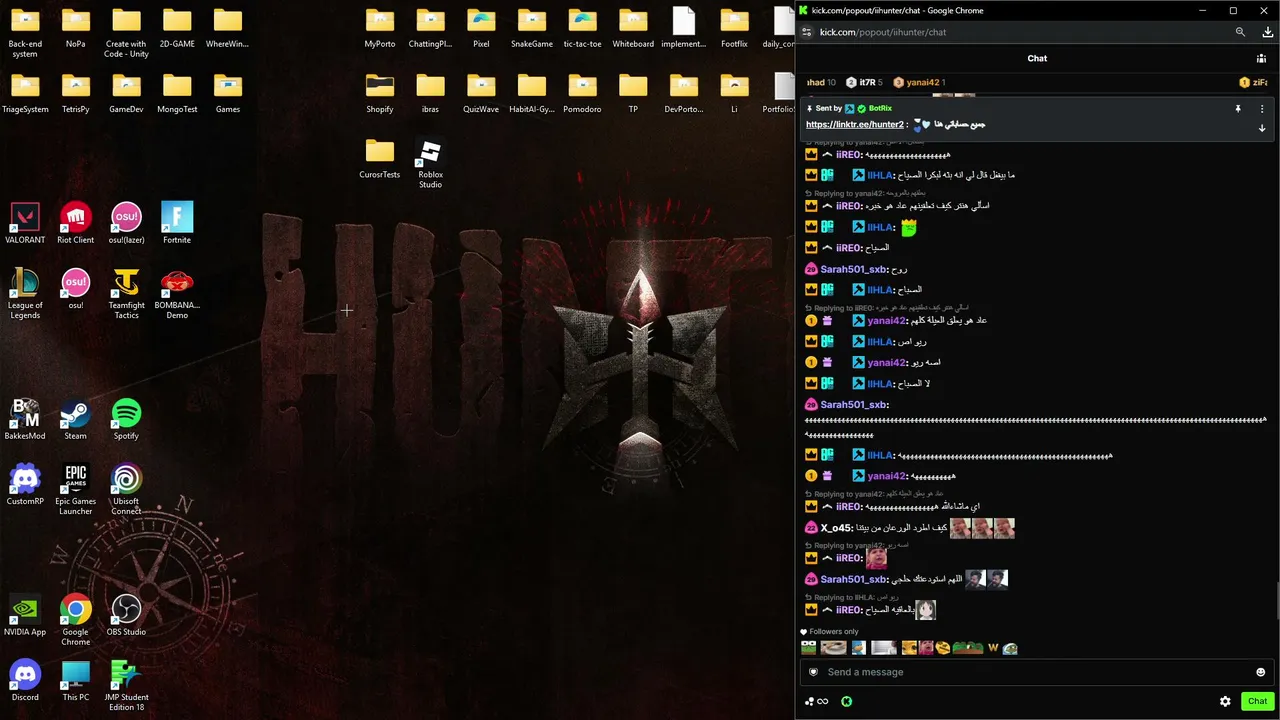Open the NVIDIA App shortcut
The image size is (1280, 720).
pyautogui.click(x=25, y=616)
